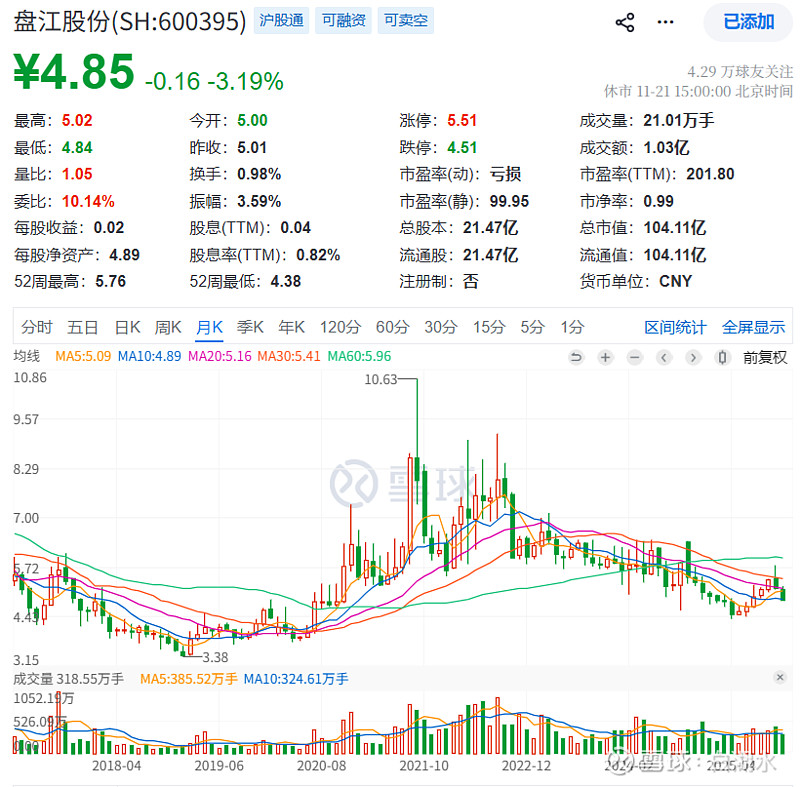Viewport: 800px width, 787px height.
Task: Click the volume MA5:385.52万手 label
Action: click(189, 679)
